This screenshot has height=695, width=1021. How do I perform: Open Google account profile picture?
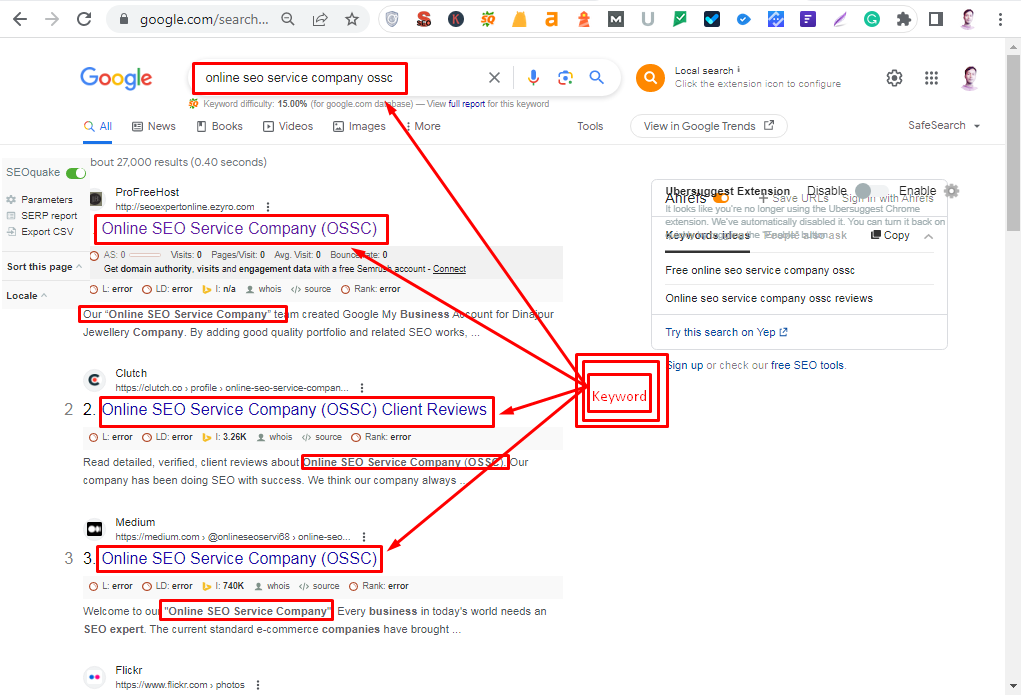pyautogui.click(x=970, y=78)
